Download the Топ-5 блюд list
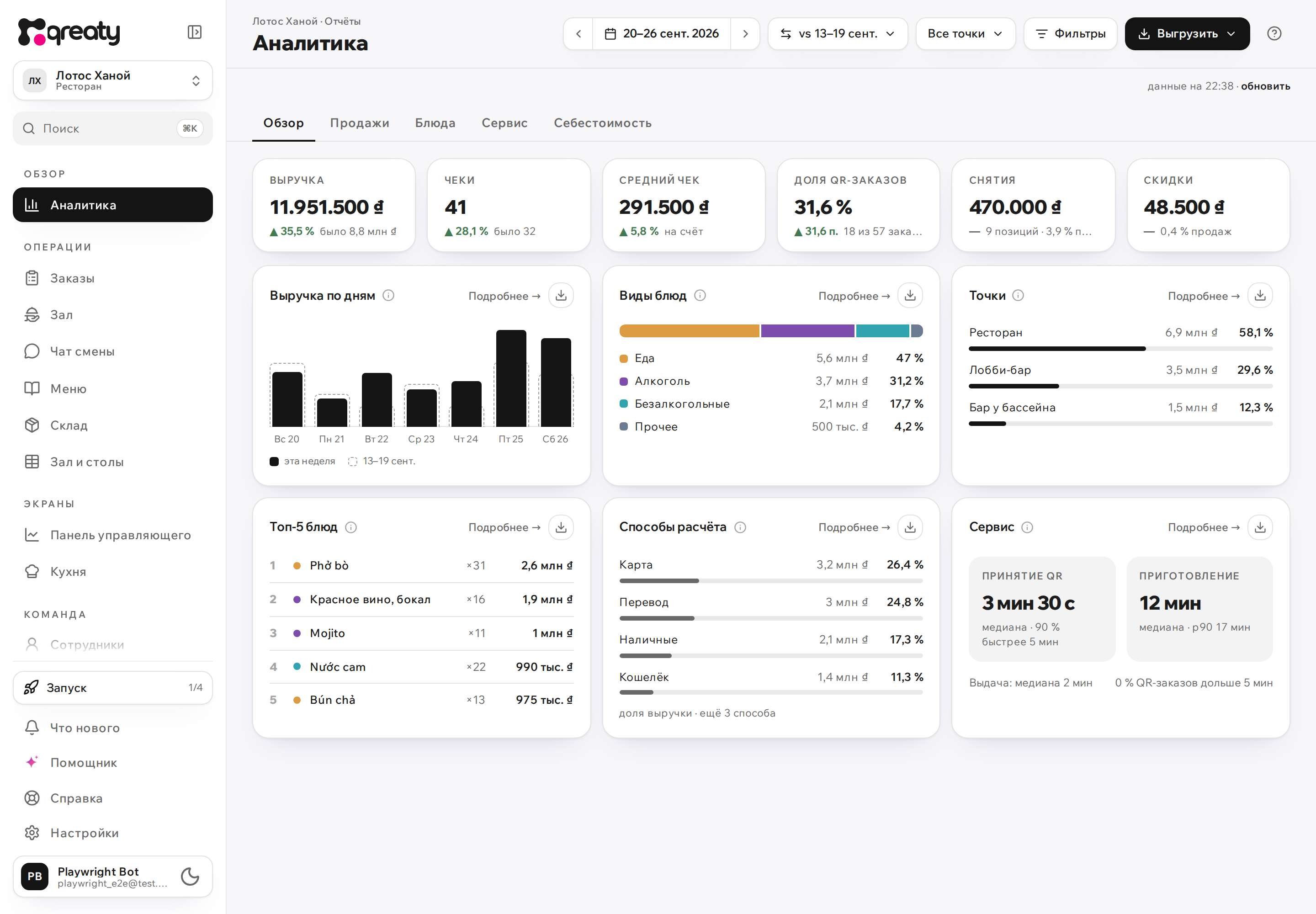The width and height of the screenshot is (1316, 914). (561, 527)
